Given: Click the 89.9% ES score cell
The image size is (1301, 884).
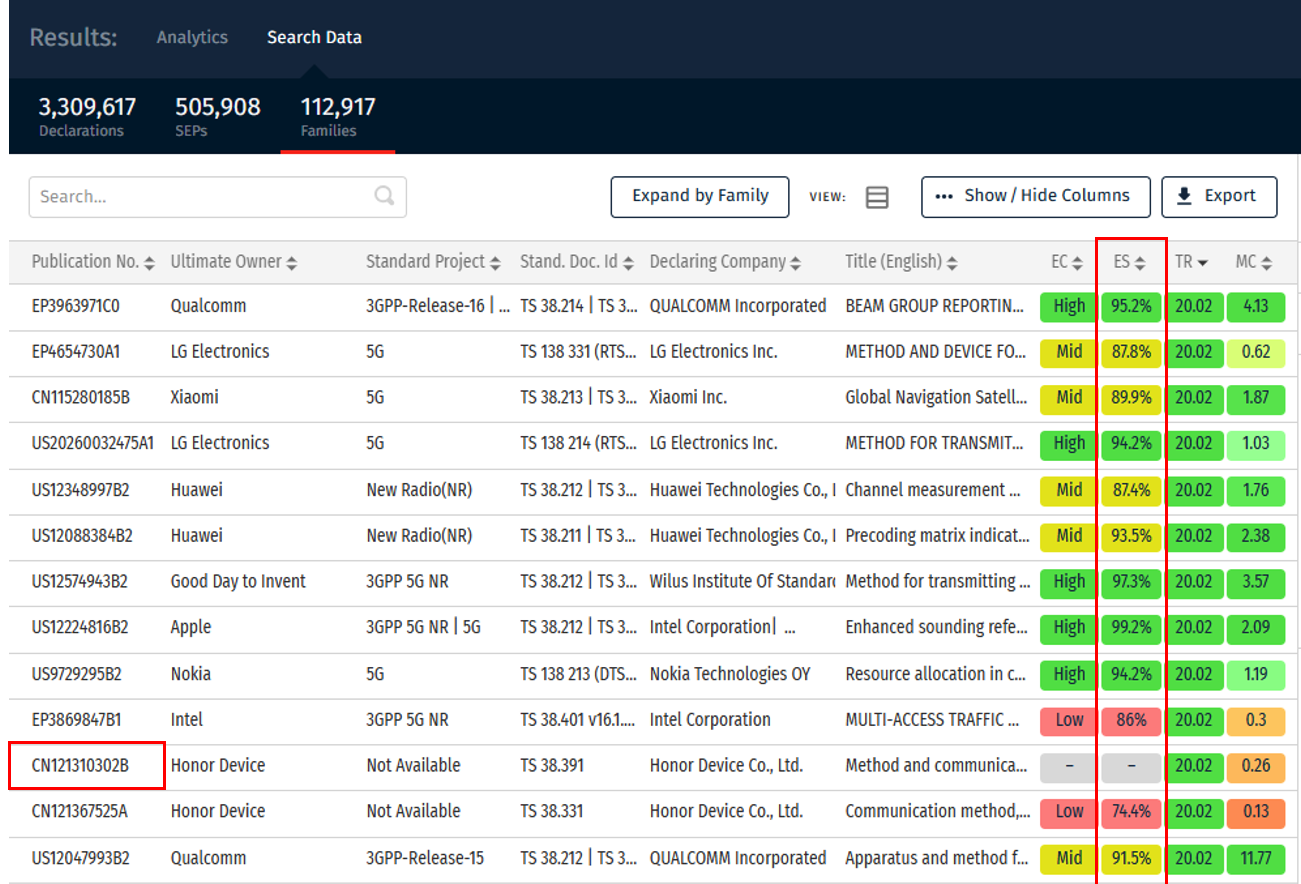Looking at the screenshot, I should [x=1131, y=398].
